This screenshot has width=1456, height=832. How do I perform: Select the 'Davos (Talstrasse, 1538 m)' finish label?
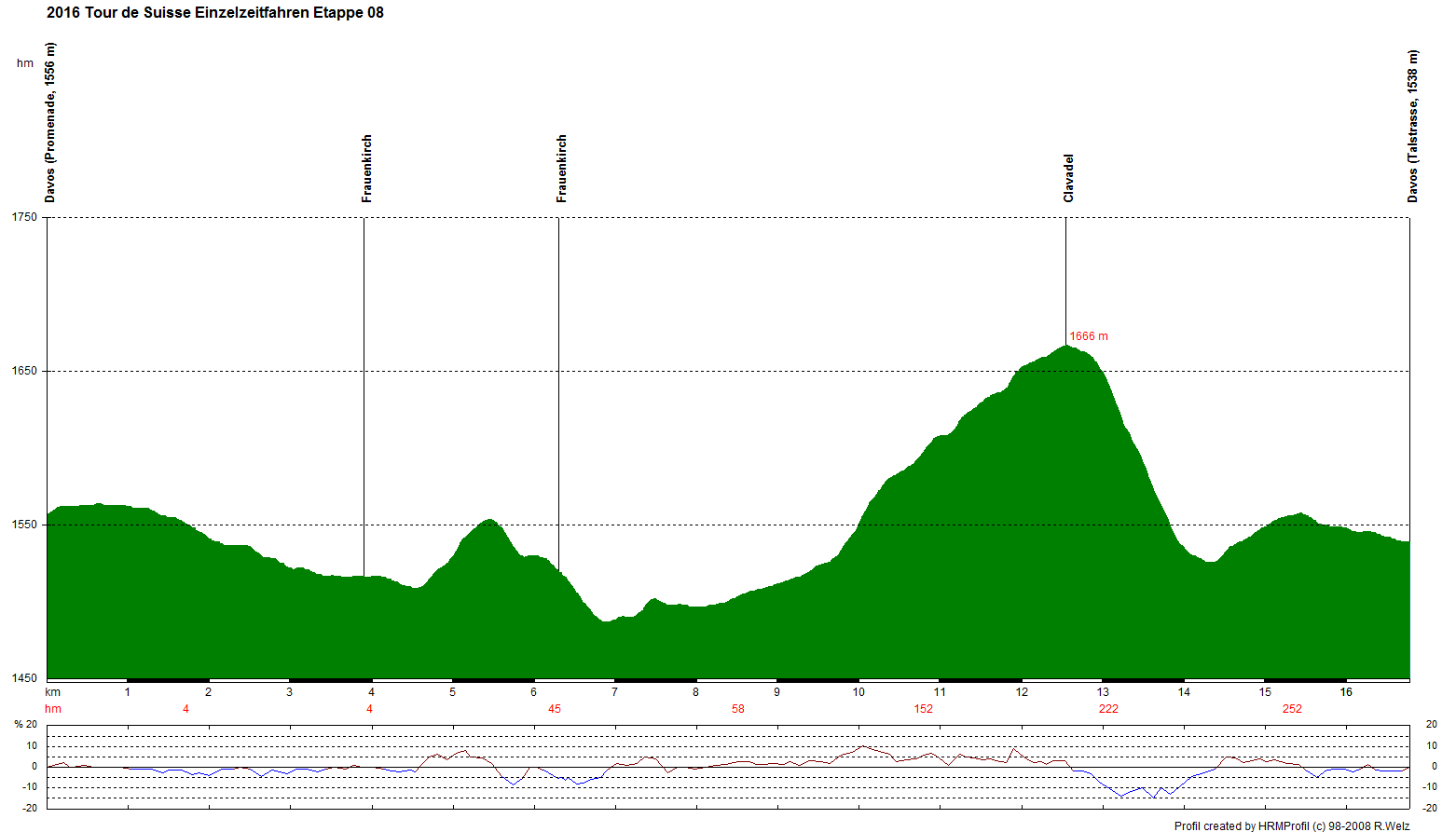[1413, 126]
